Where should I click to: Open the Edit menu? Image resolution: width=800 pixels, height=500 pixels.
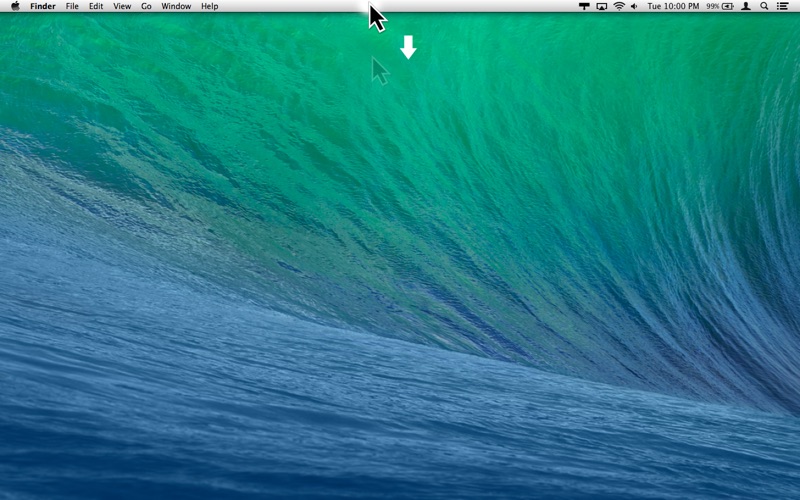tap(96, 6)
